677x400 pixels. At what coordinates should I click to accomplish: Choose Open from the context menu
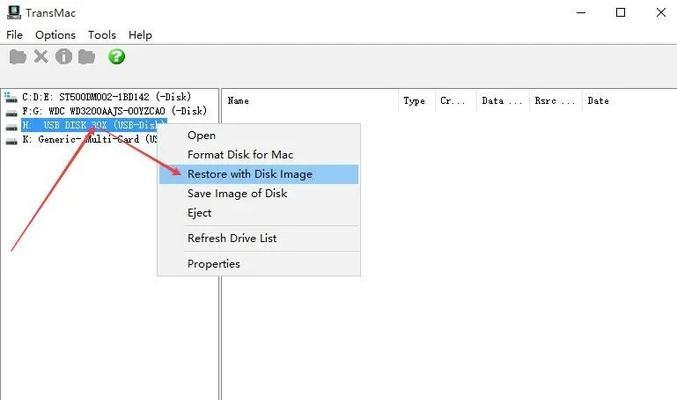coord(259,135)
